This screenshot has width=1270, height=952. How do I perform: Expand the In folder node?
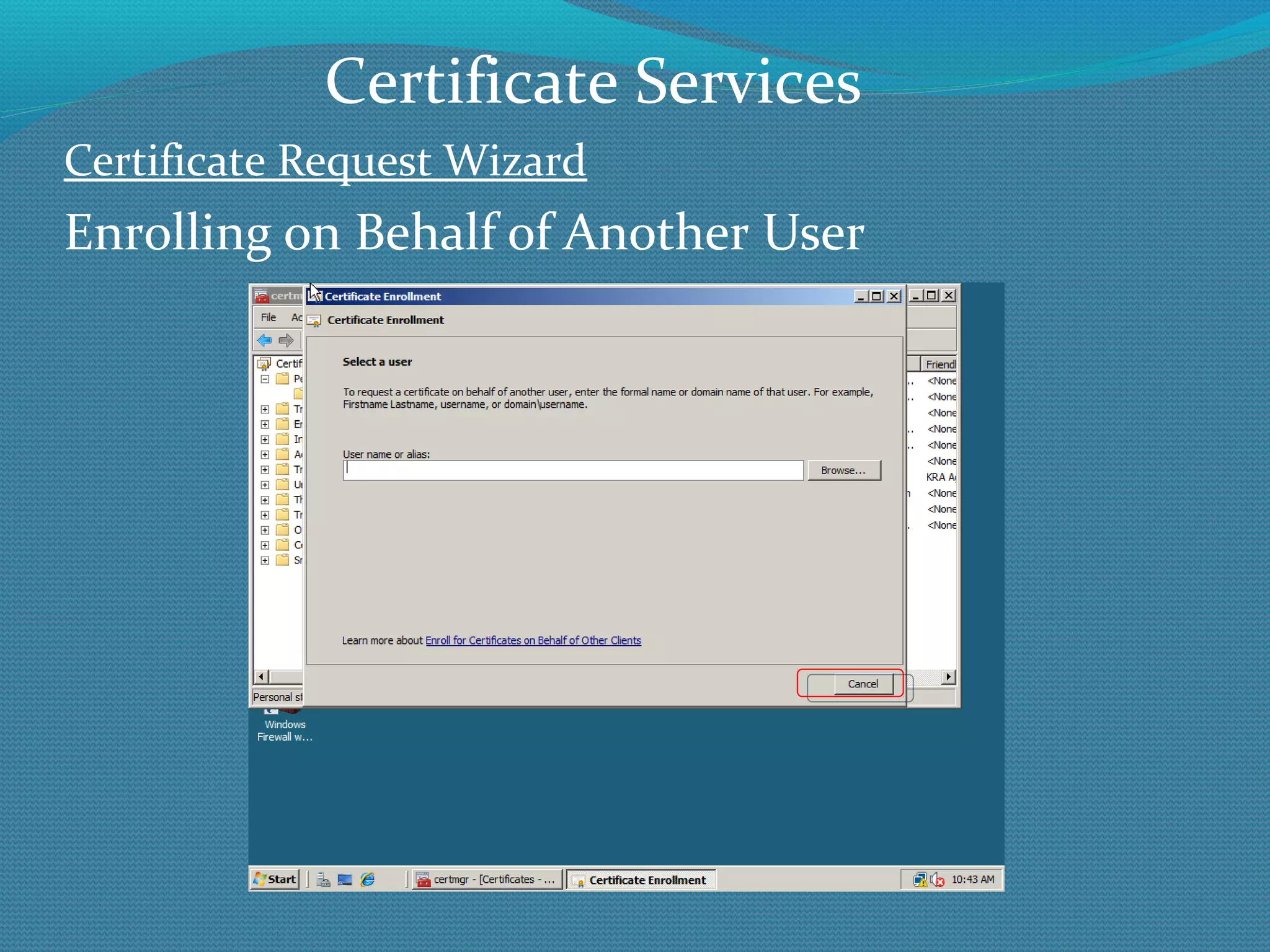(x=265, y=439)
